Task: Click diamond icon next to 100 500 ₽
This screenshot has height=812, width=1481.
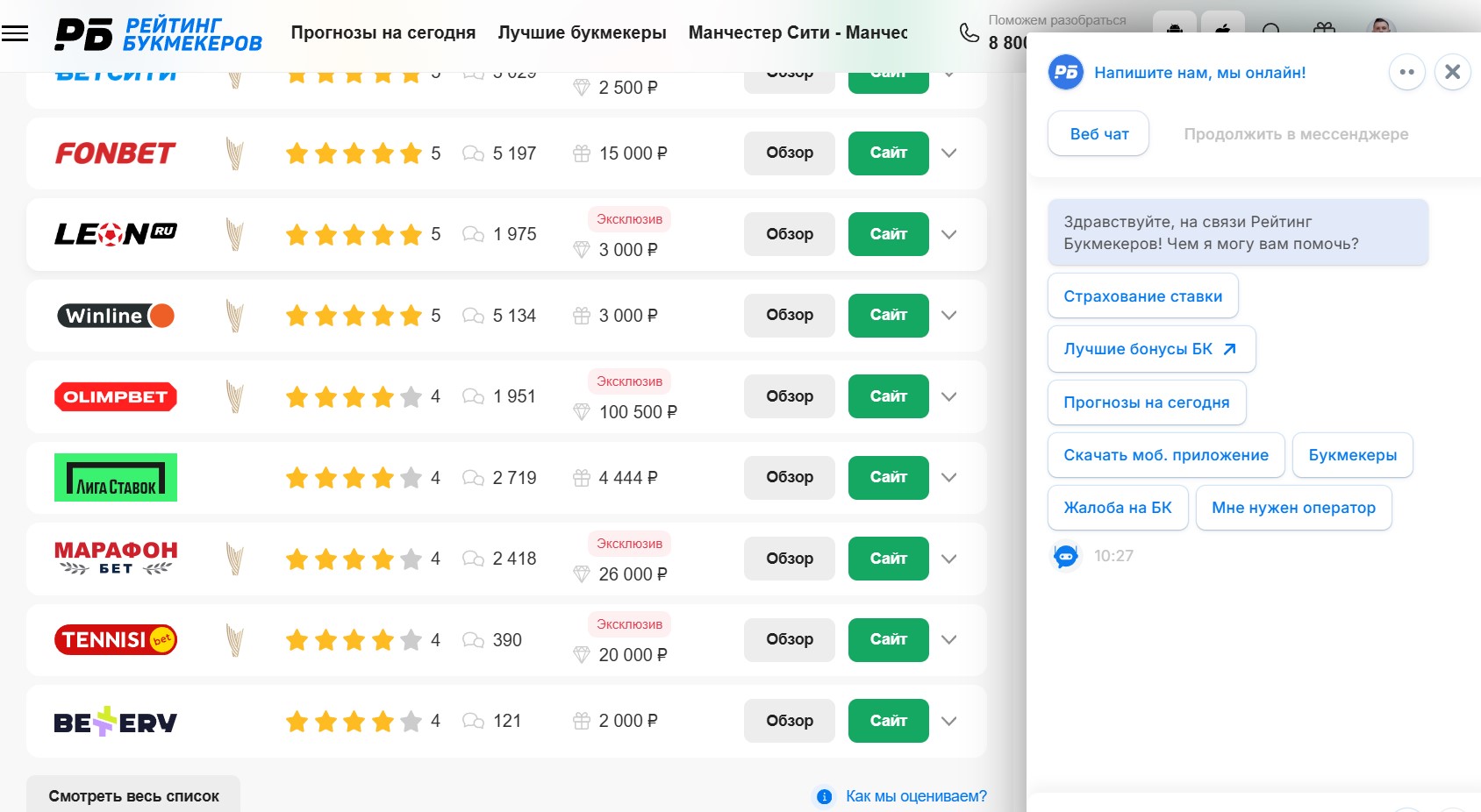Action: (x=581, y=411)
